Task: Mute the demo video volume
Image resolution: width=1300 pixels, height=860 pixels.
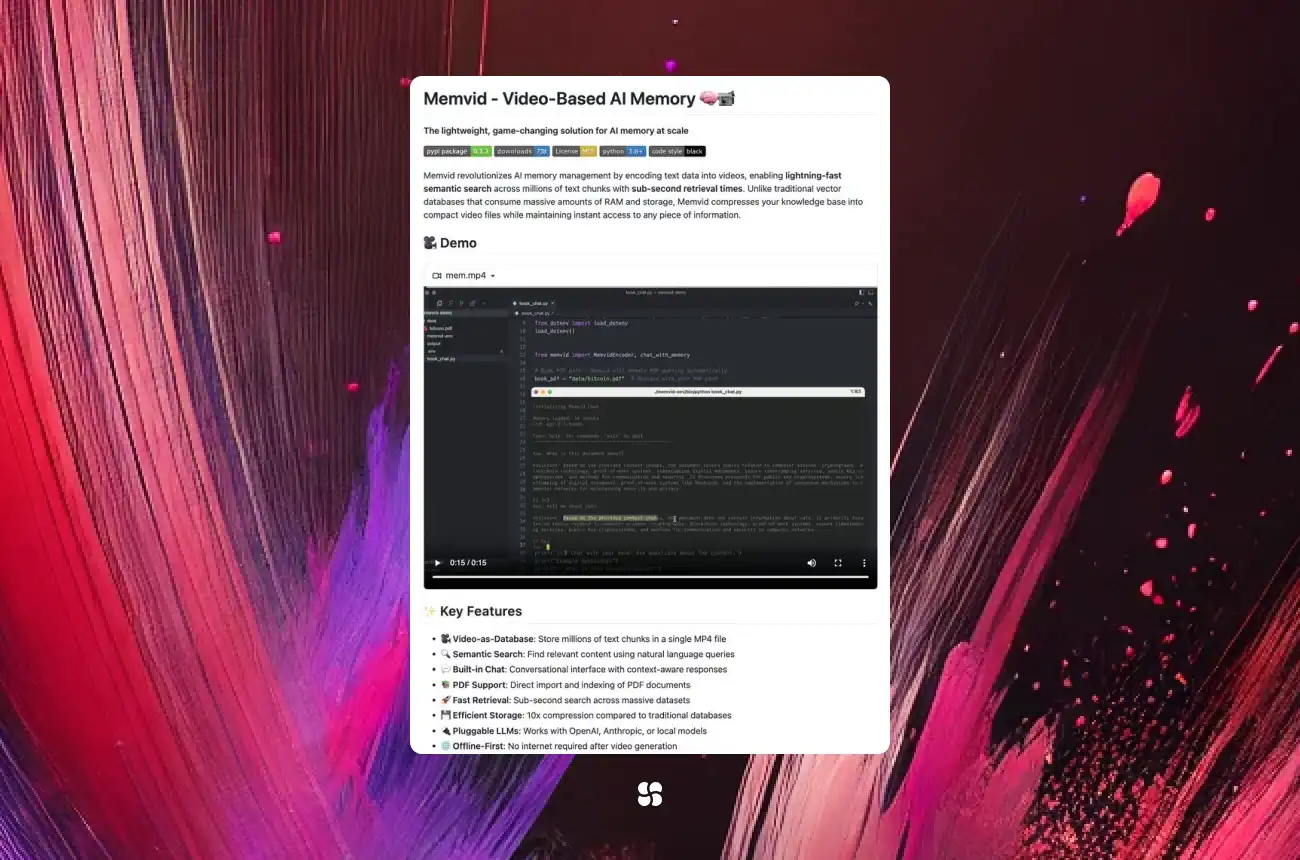Action: pyautogui.click(x=811, y=563)
